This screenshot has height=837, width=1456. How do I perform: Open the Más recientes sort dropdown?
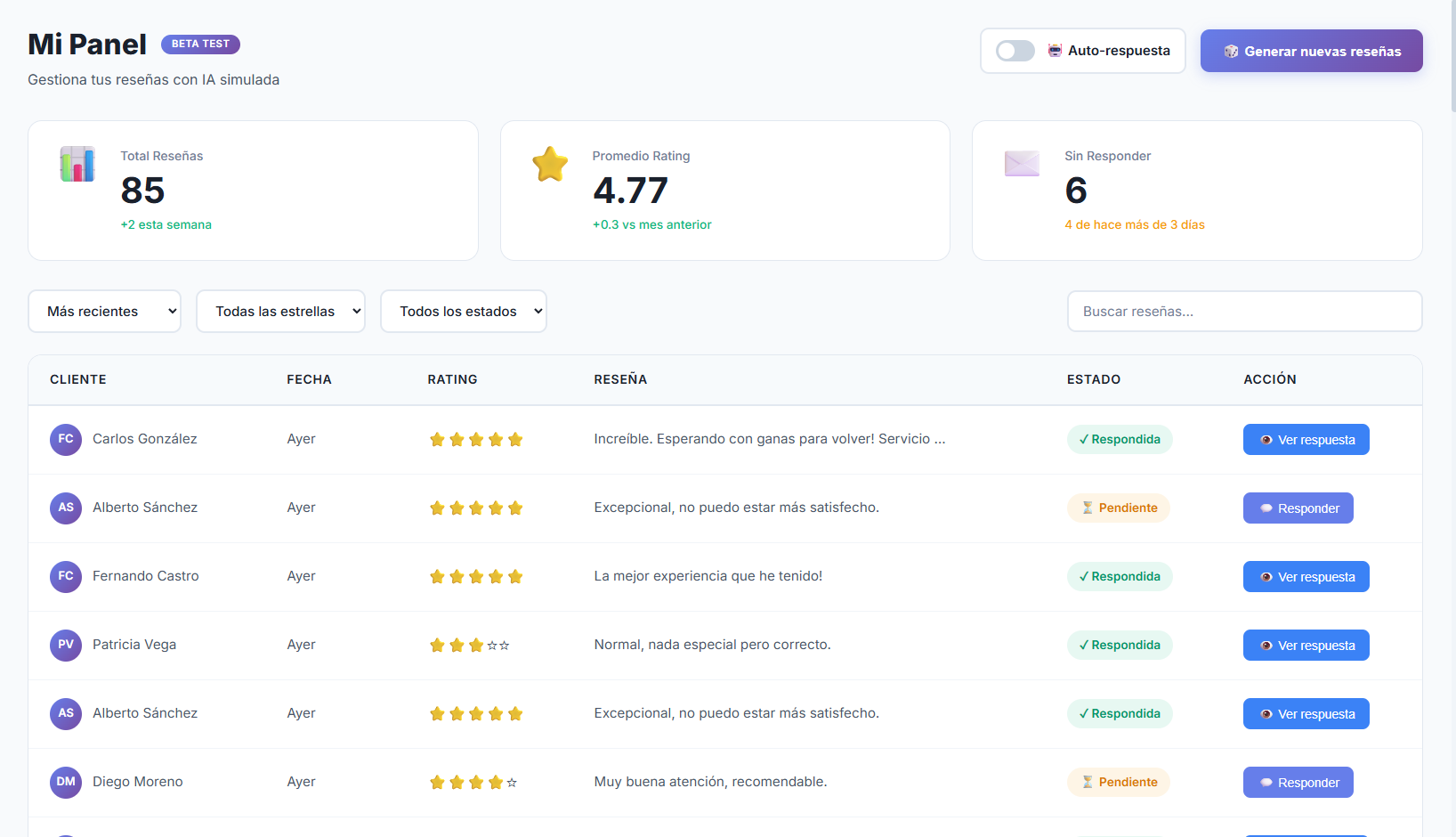104,312
